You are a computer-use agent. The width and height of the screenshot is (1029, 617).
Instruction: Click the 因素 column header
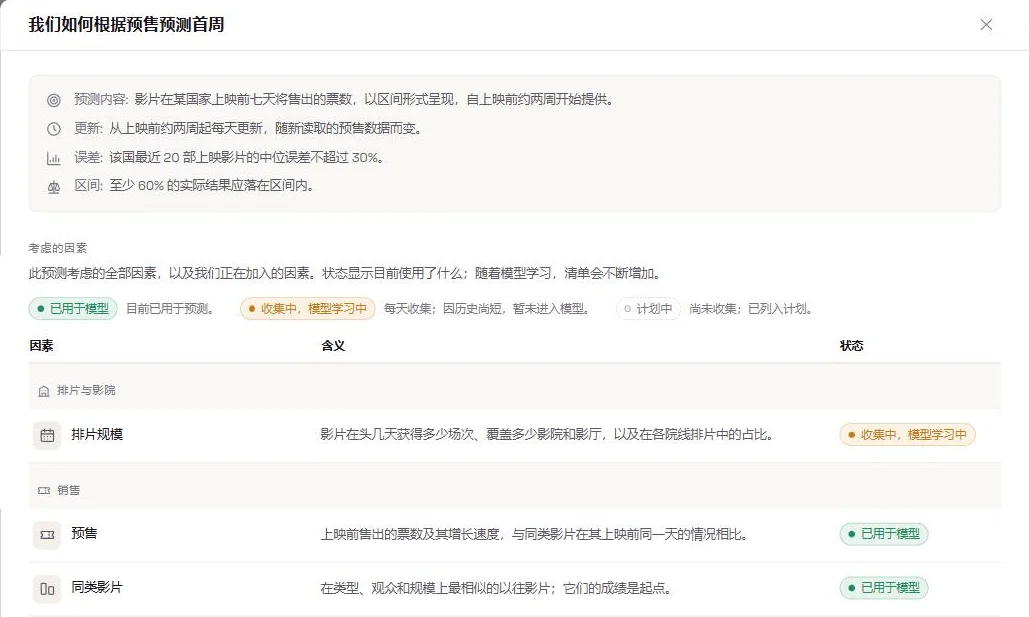pyautogui.click(x=41, y=346)
